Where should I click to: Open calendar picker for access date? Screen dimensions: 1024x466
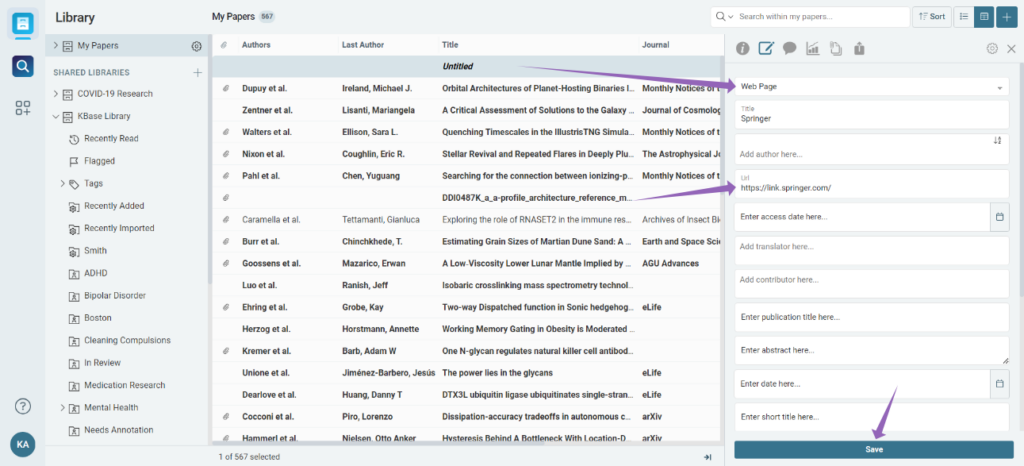(x=999, y=216)
